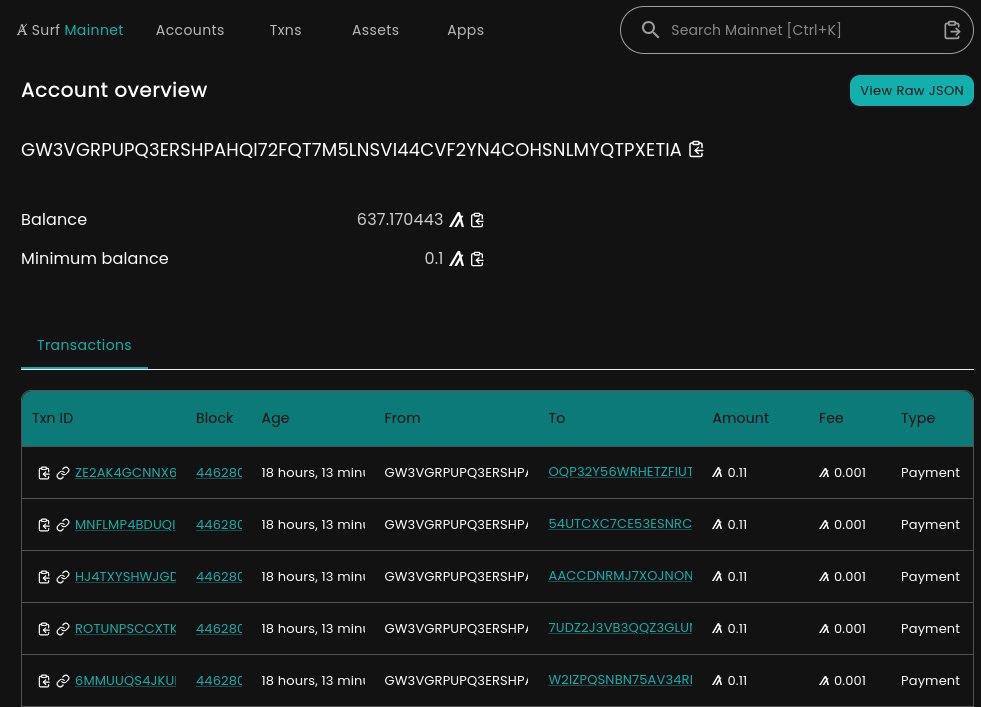Click the balance value 637.170443
Image resolution: width=981 pixels, height=707 pixels.
(400, 220)
